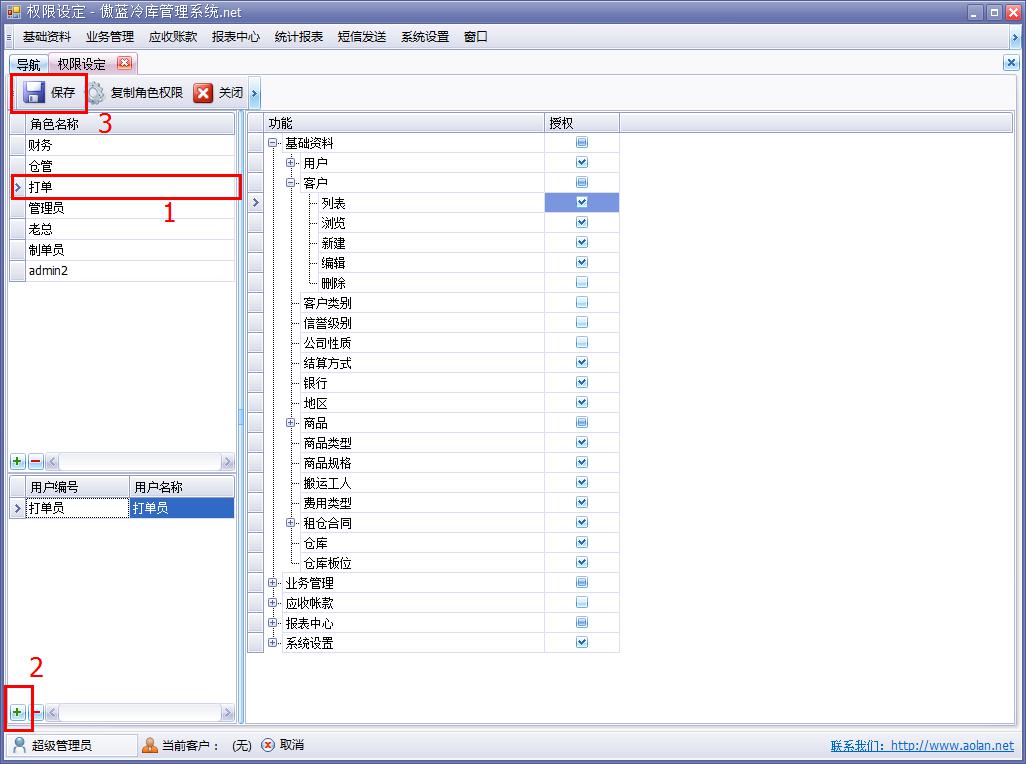
Task: Open the 报表中心 menu
Action: coord(235,37)
